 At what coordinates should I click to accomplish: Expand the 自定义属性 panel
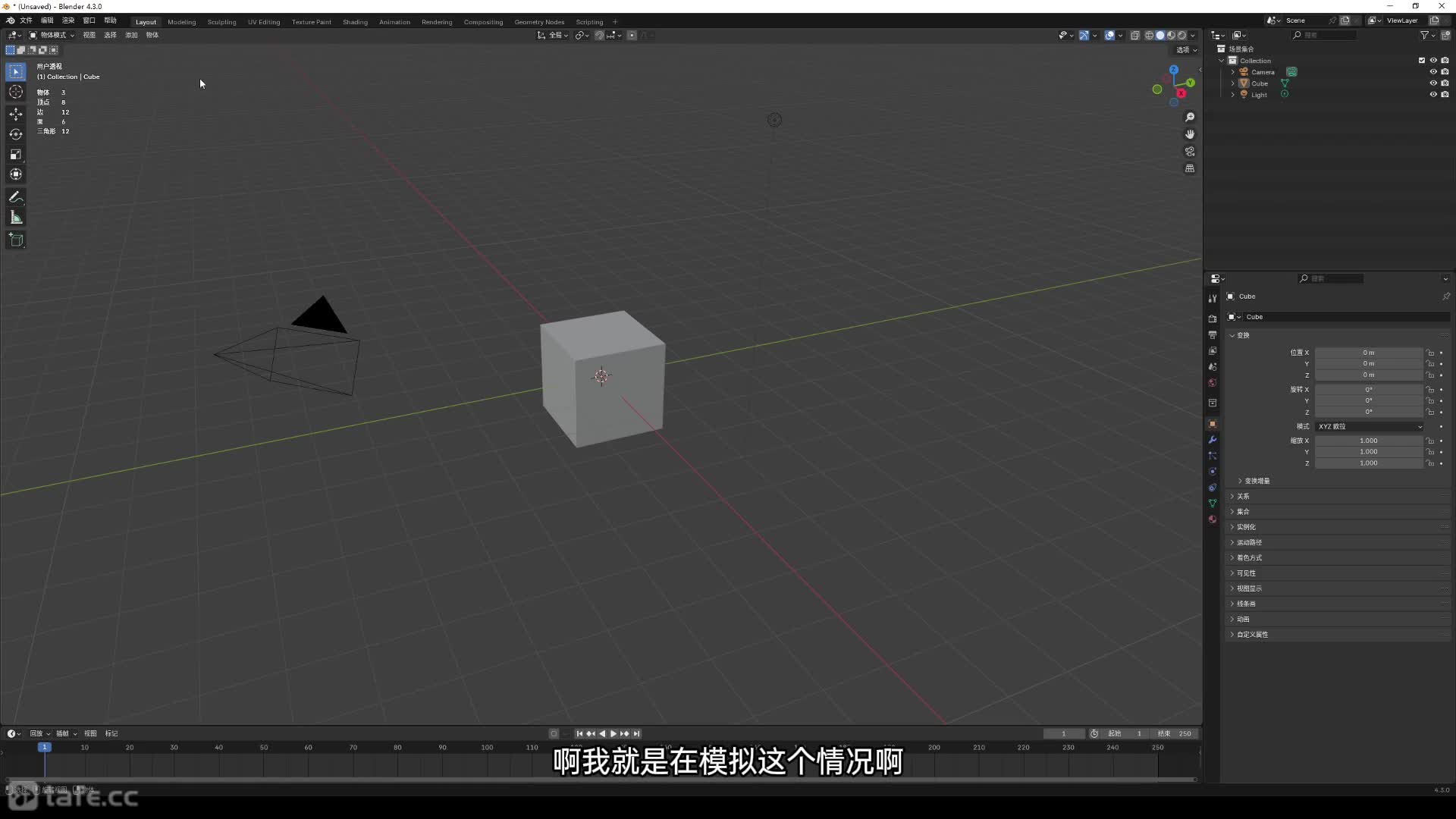[x=1338, y=635]
